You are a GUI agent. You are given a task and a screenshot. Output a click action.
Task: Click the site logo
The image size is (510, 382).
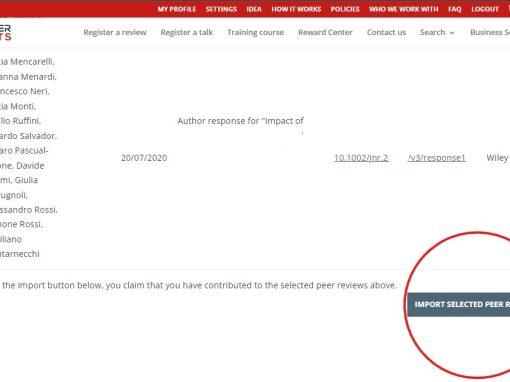[6, 33]
